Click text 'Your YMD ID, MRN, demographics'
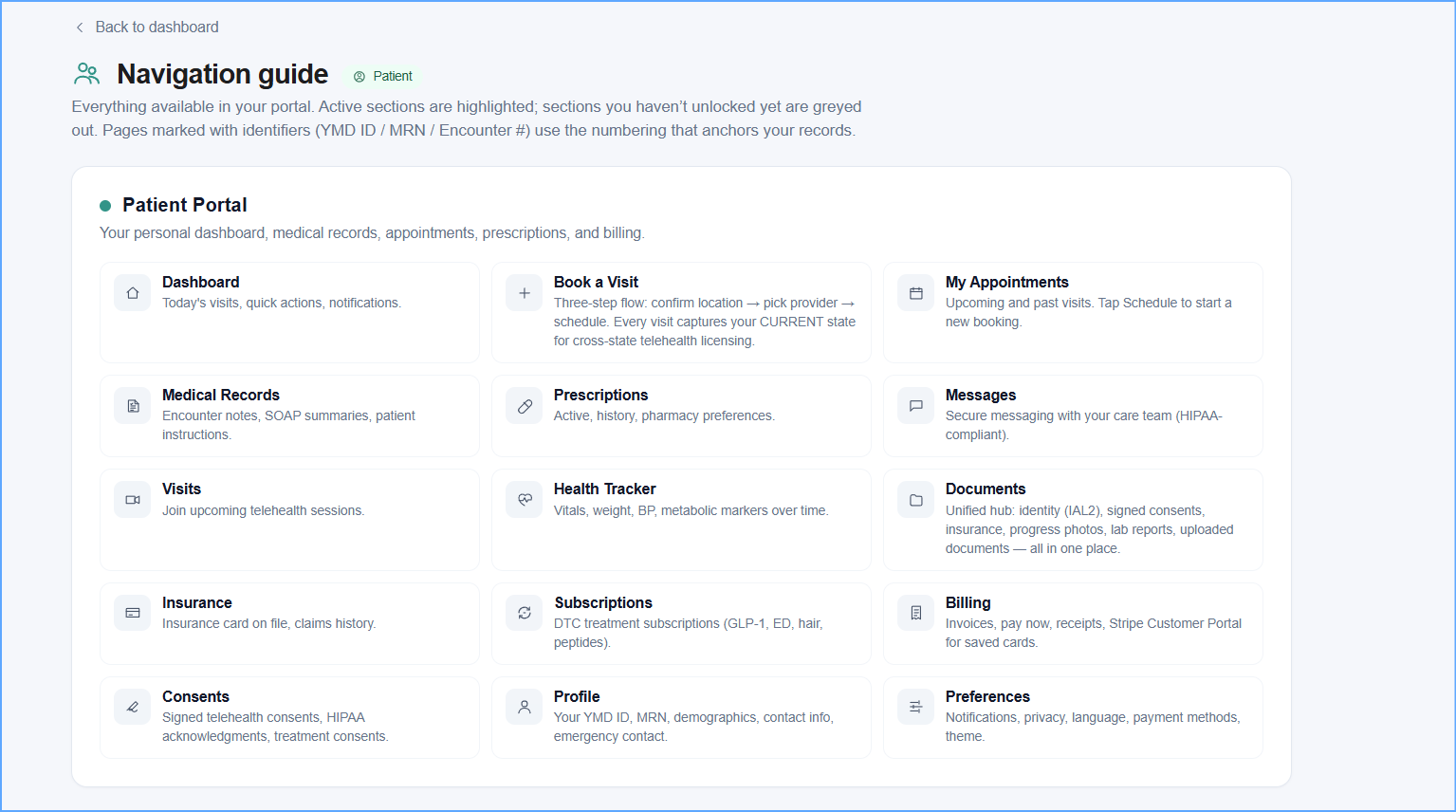 [x=655, y=717]
